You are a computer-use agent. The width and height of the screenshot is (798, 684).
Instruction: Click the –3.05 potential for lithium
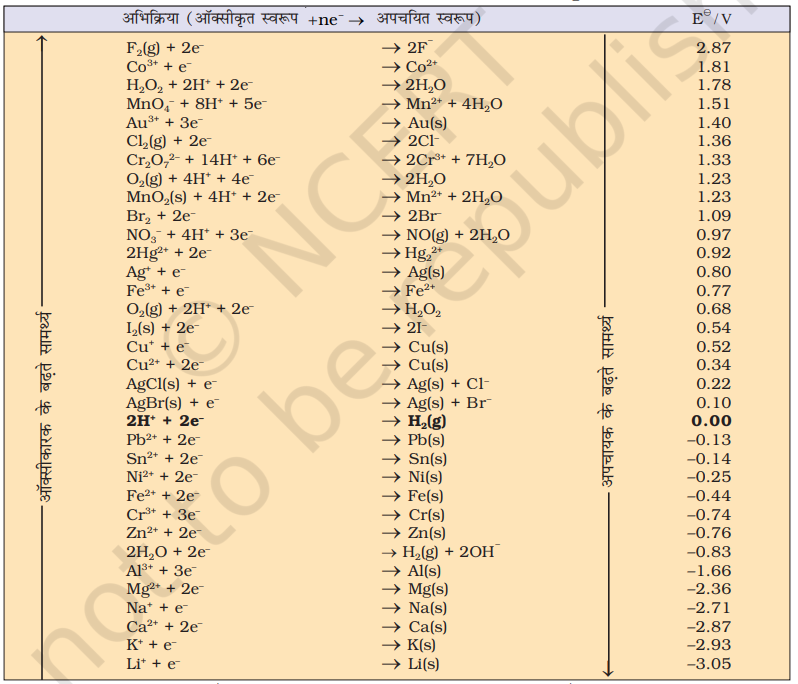click(709, 664)
